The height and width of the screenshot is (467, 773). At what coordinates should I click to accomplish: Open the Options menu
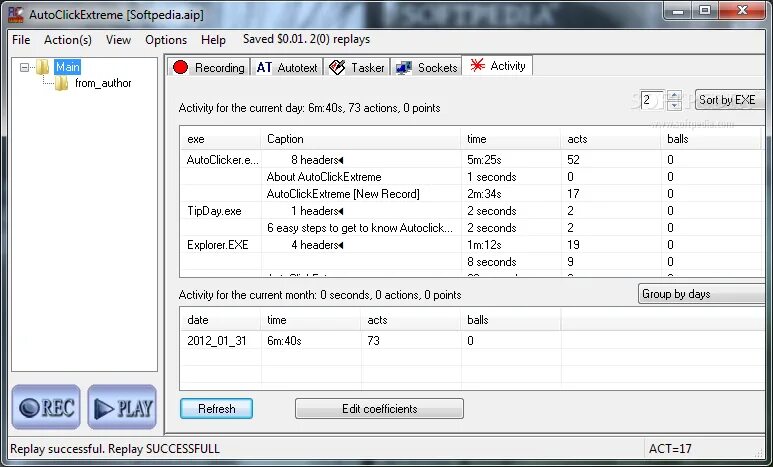coord(166,39)
